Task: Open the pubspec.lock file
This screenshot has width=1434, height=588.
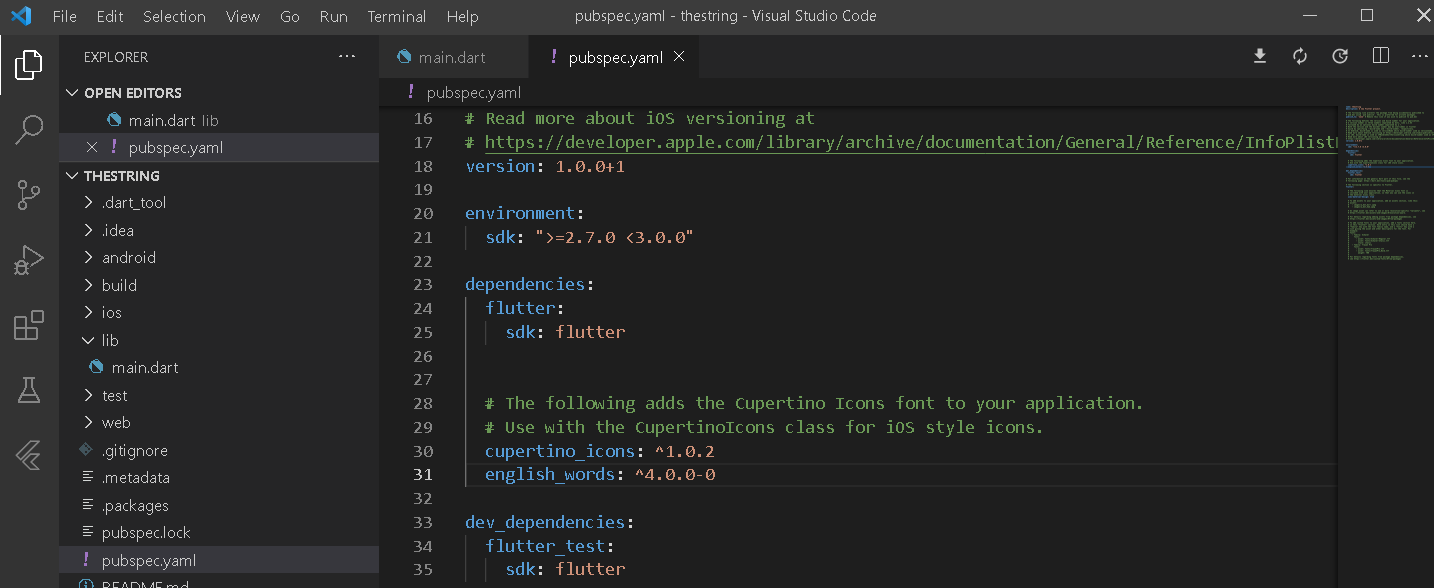Action: tap(219, 532)
